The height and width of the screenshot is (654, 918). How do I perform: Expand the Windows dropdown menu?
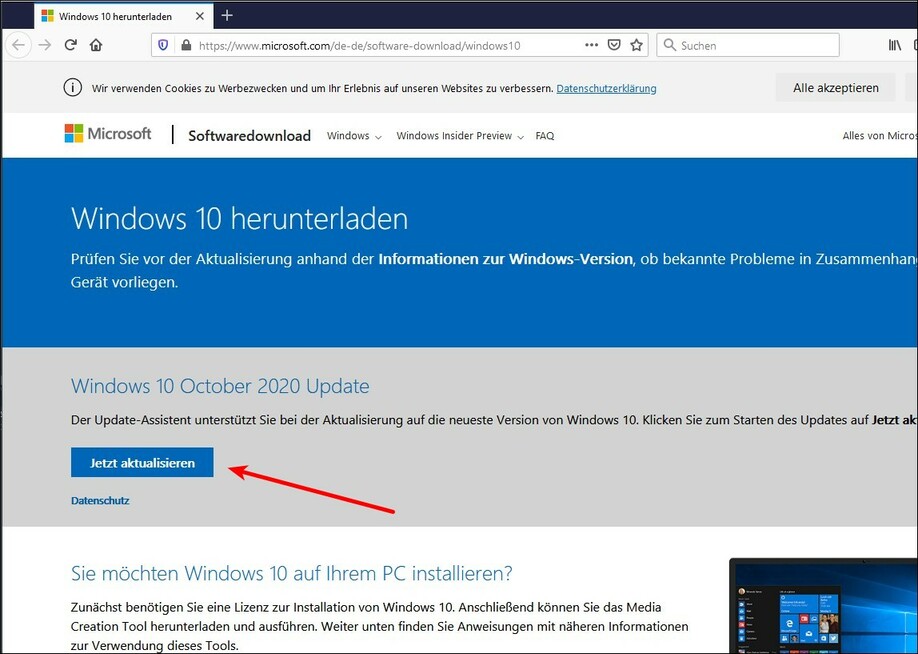click(x=354, y=136)
